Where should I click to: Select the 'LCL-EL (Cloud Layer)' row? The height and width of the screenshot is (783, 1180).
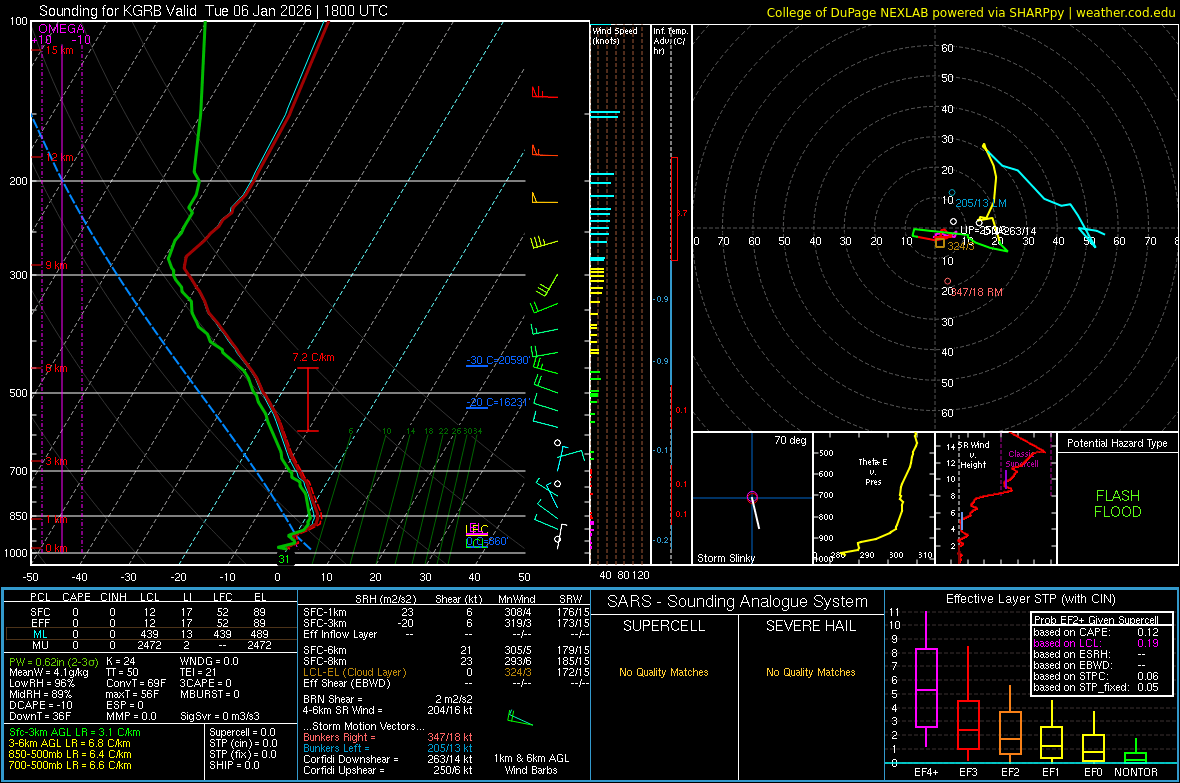446,672
